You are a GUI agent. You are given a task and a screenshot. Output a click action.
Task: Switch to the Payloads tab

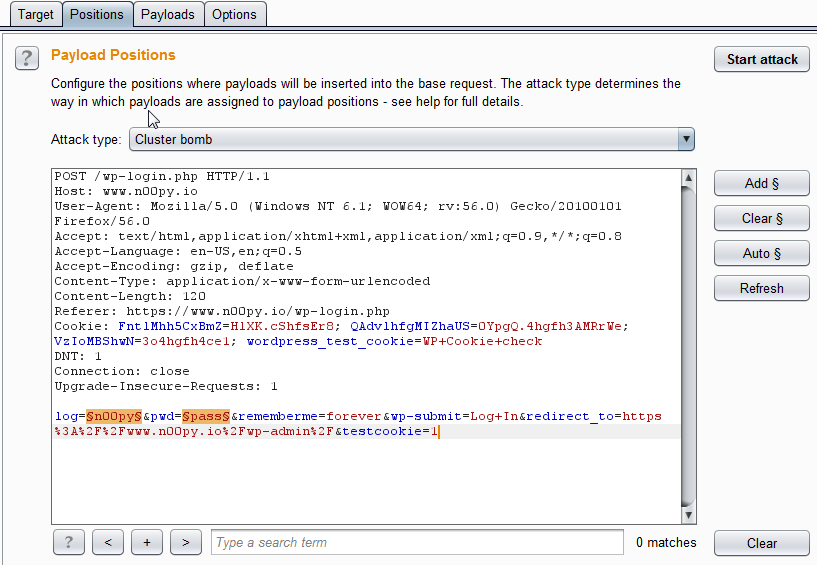[x=168, y=14]
